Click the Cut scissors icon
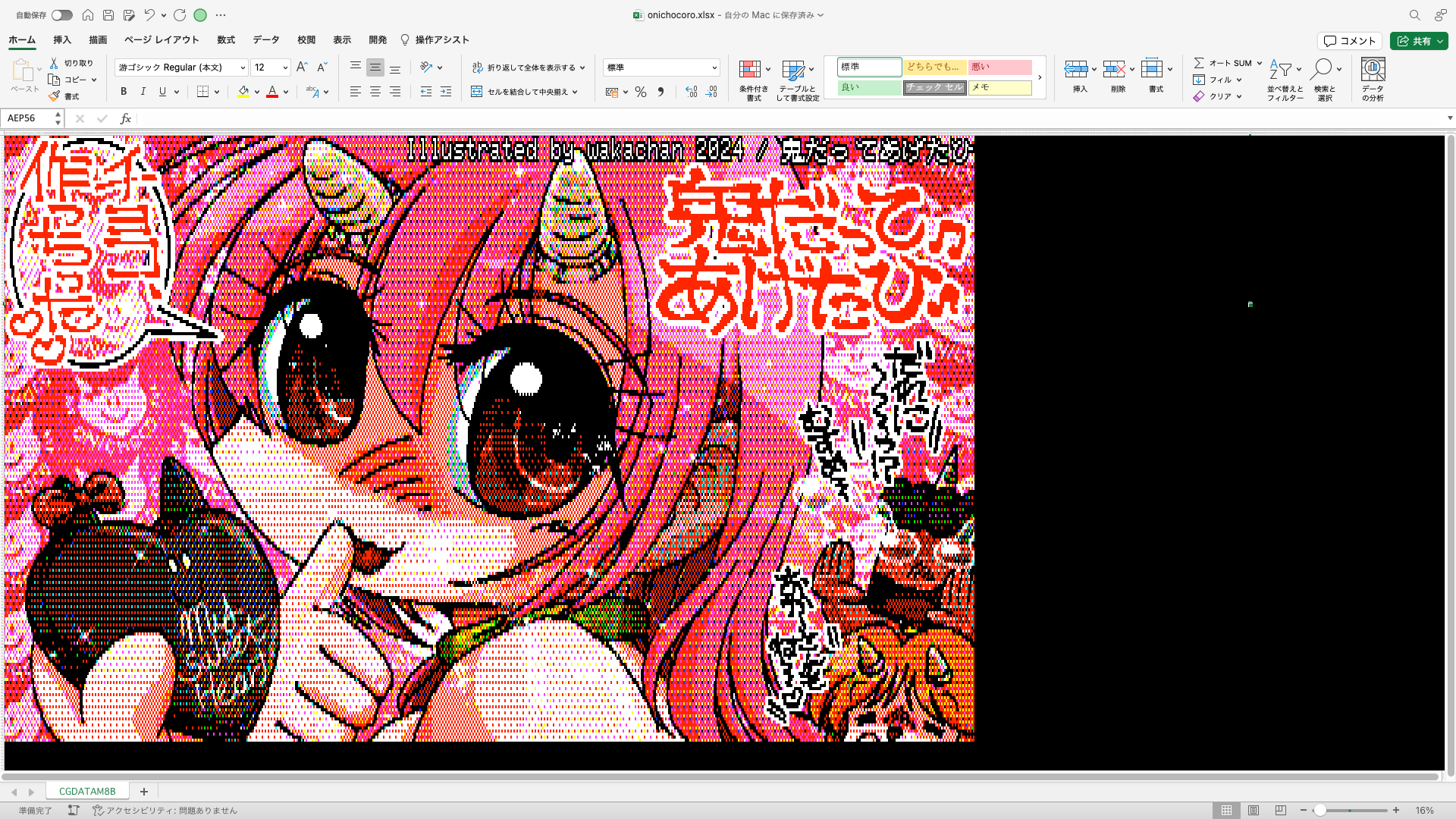The width and height of the screenshot is (1456, 819). click(54, 63)
